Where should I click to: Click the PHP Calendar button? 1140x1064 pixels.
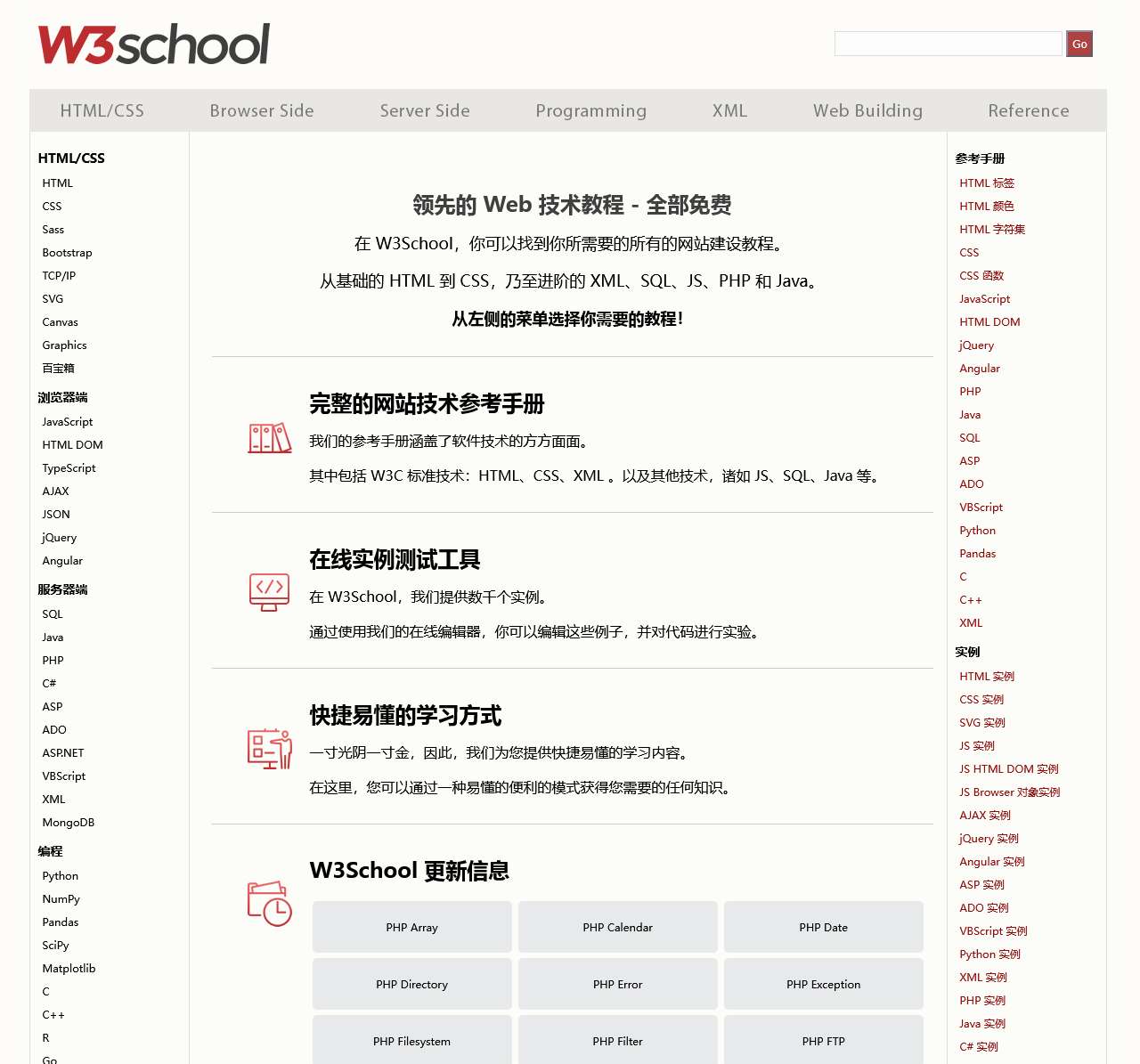[617, 927]
